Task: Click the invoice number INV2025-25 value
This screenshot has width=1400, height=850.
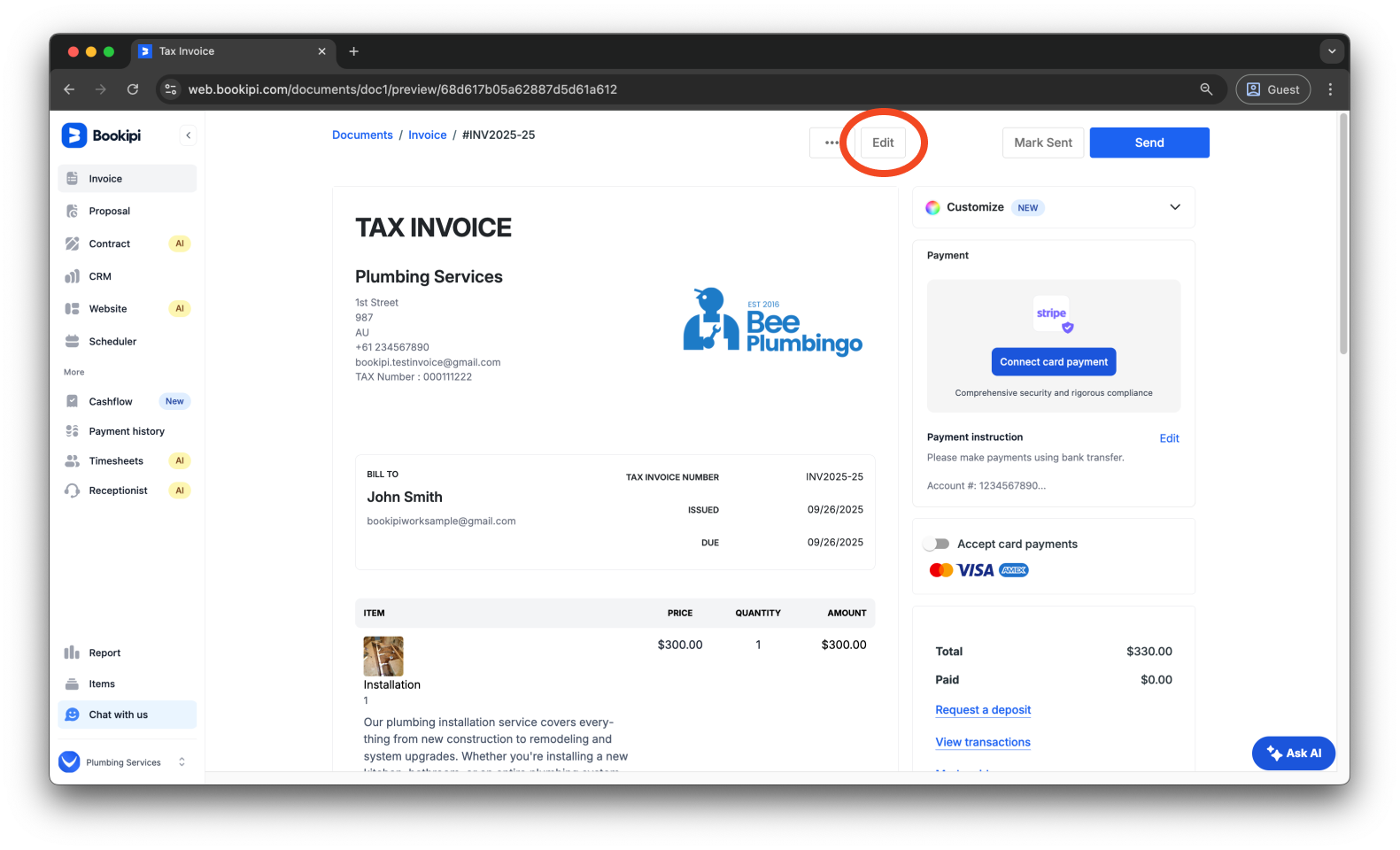Action: pos(834,477)
